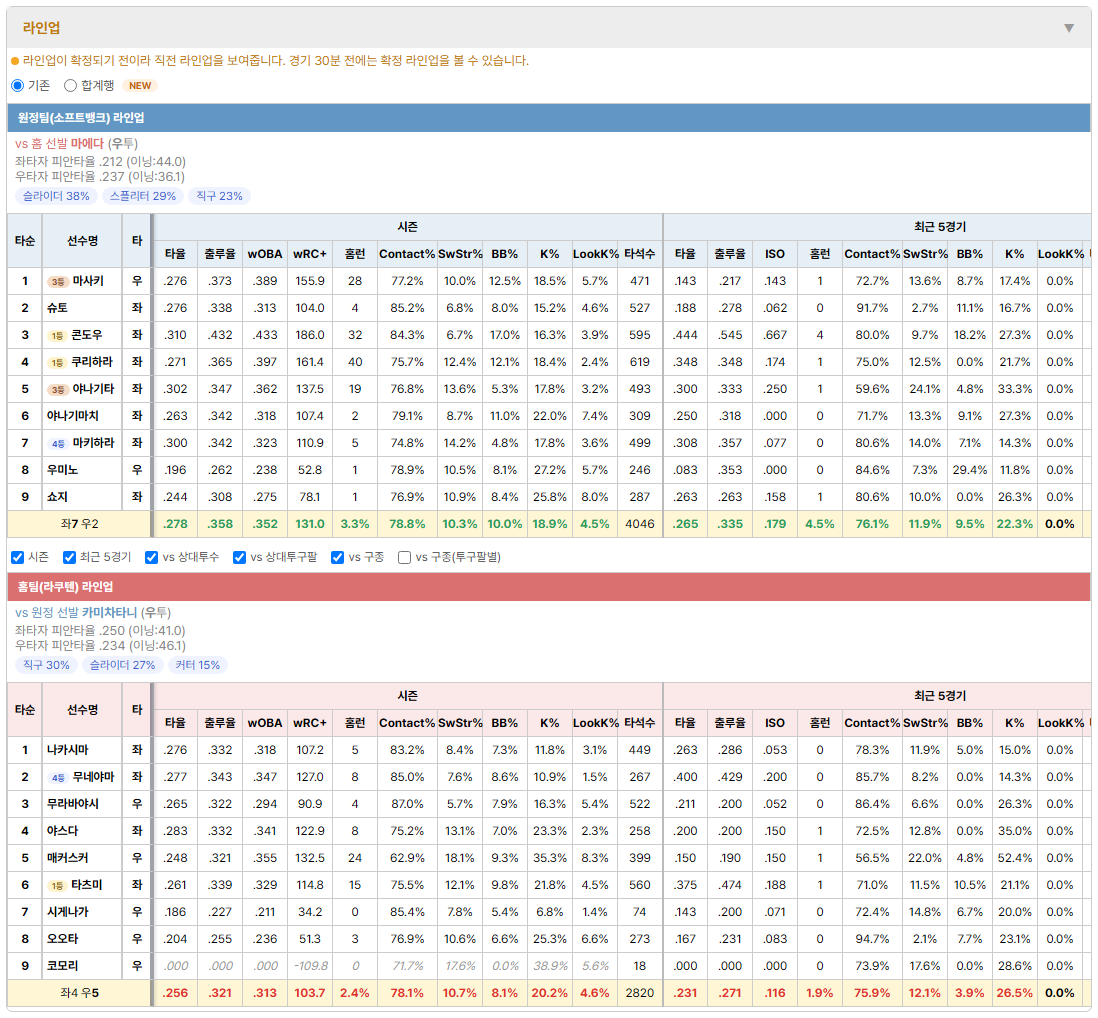The width and height of the screenshot is (1098, 1018).
Task: Enable the vs 구종(투구팔별) checkbox
Action: pos(404,557)
